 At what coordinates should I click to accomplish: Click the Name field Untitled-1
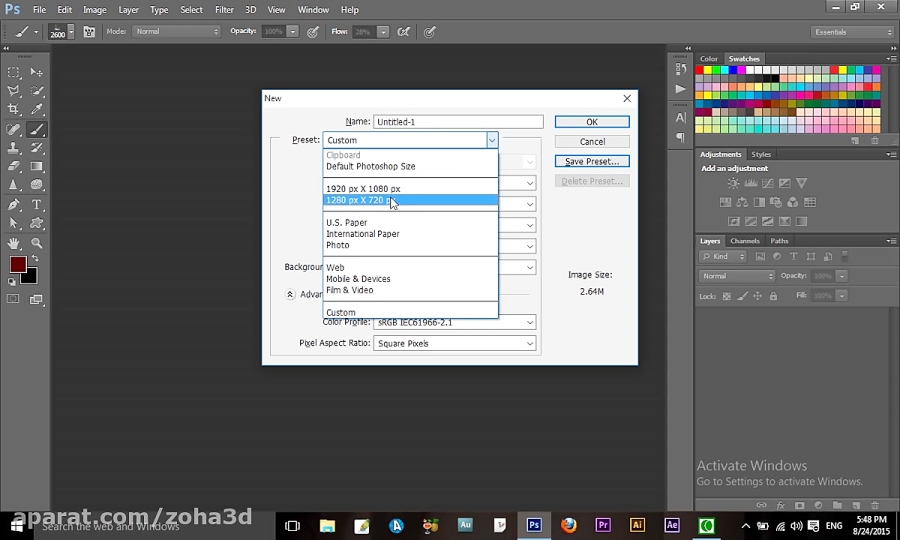click(458, 122)
